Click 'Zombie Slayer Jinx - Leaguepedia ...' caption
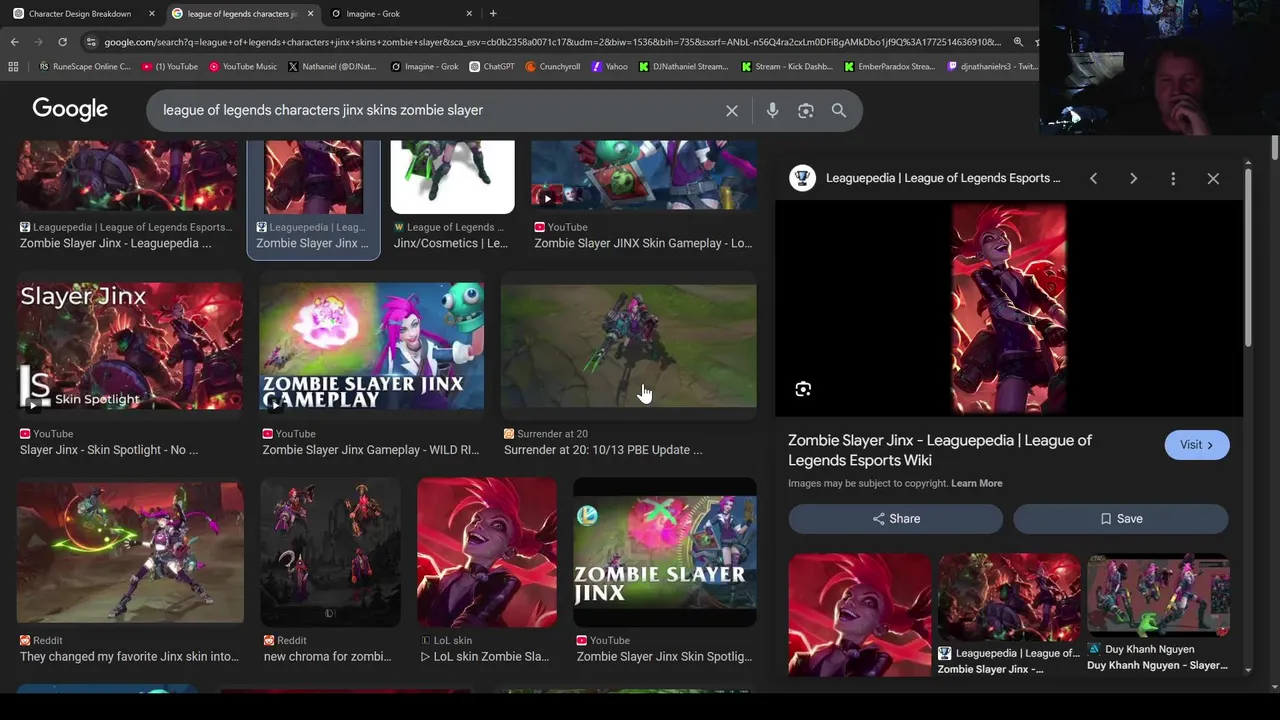The image size is (1280, 720). pyautogui.click(x=116, y=243)
